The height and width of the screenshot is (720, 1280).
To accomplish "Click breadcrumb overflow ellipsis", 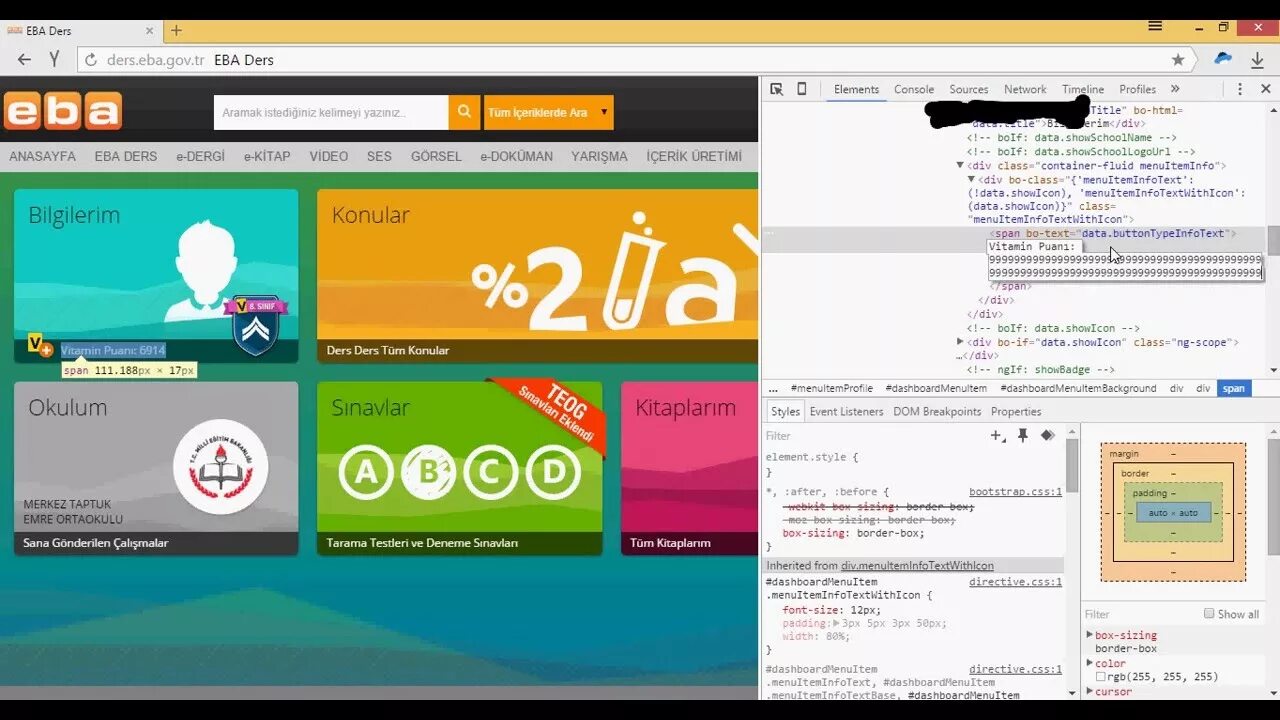I will pos(773,388).
